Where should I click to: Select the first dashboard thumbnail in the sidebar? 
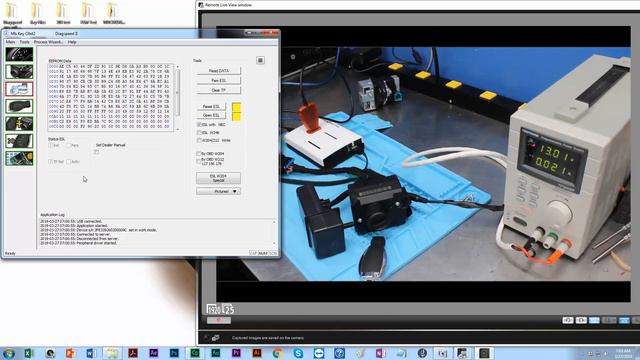[x=19, y=54]
